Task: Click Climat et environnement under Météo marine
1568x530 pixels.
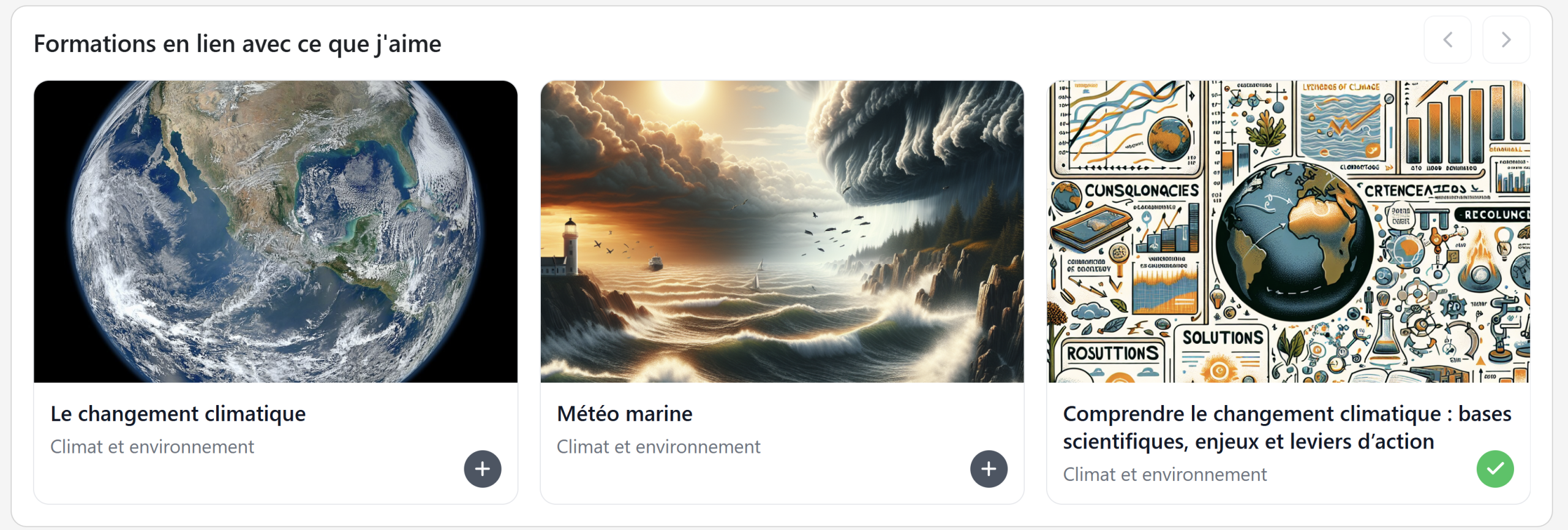Action: (658, 447)
